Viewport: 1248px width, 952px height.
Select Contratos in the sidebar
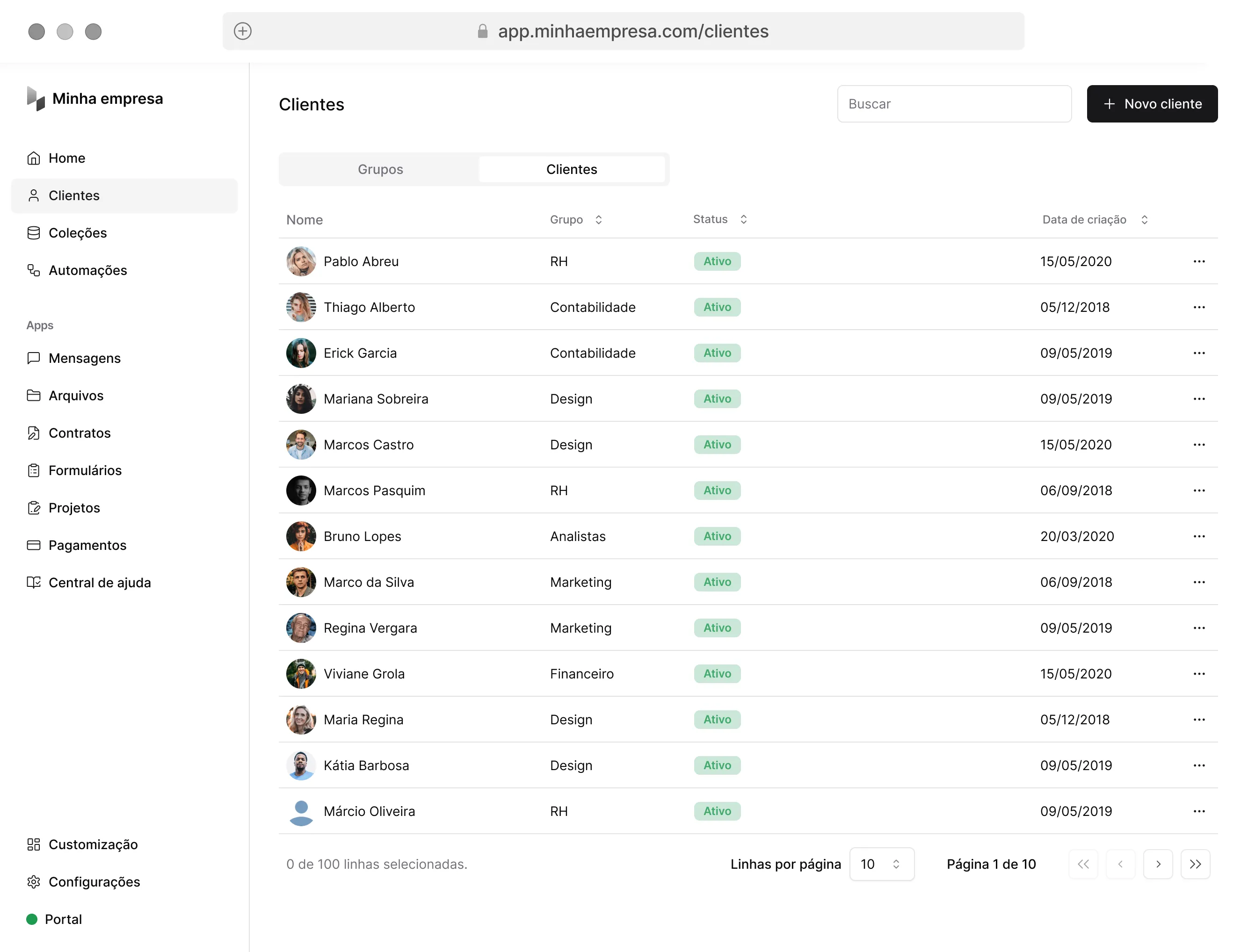tap(80, 433)
